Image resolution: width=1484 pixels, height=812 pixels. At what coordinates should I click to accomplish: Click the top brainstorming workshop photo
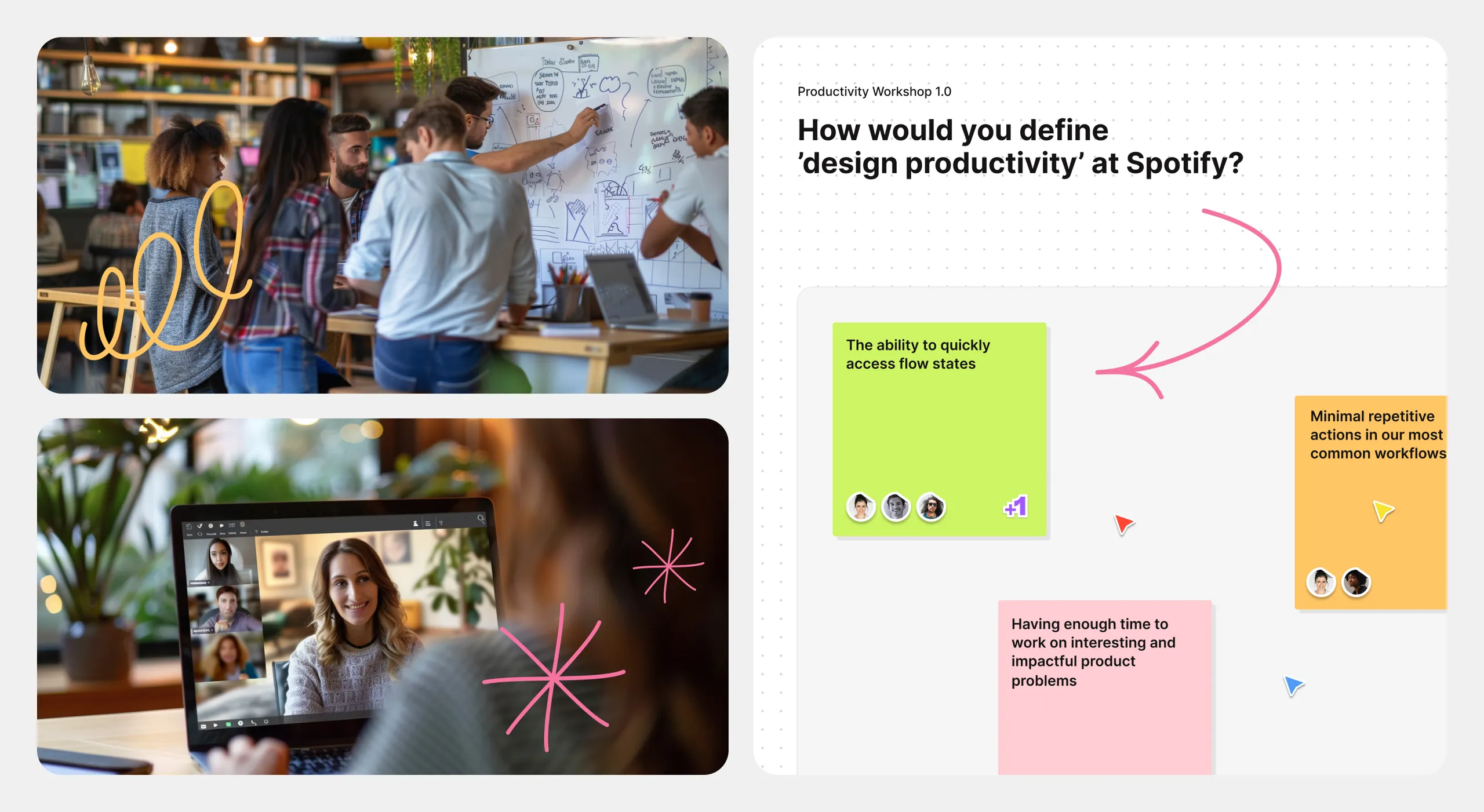click(383, 213)
